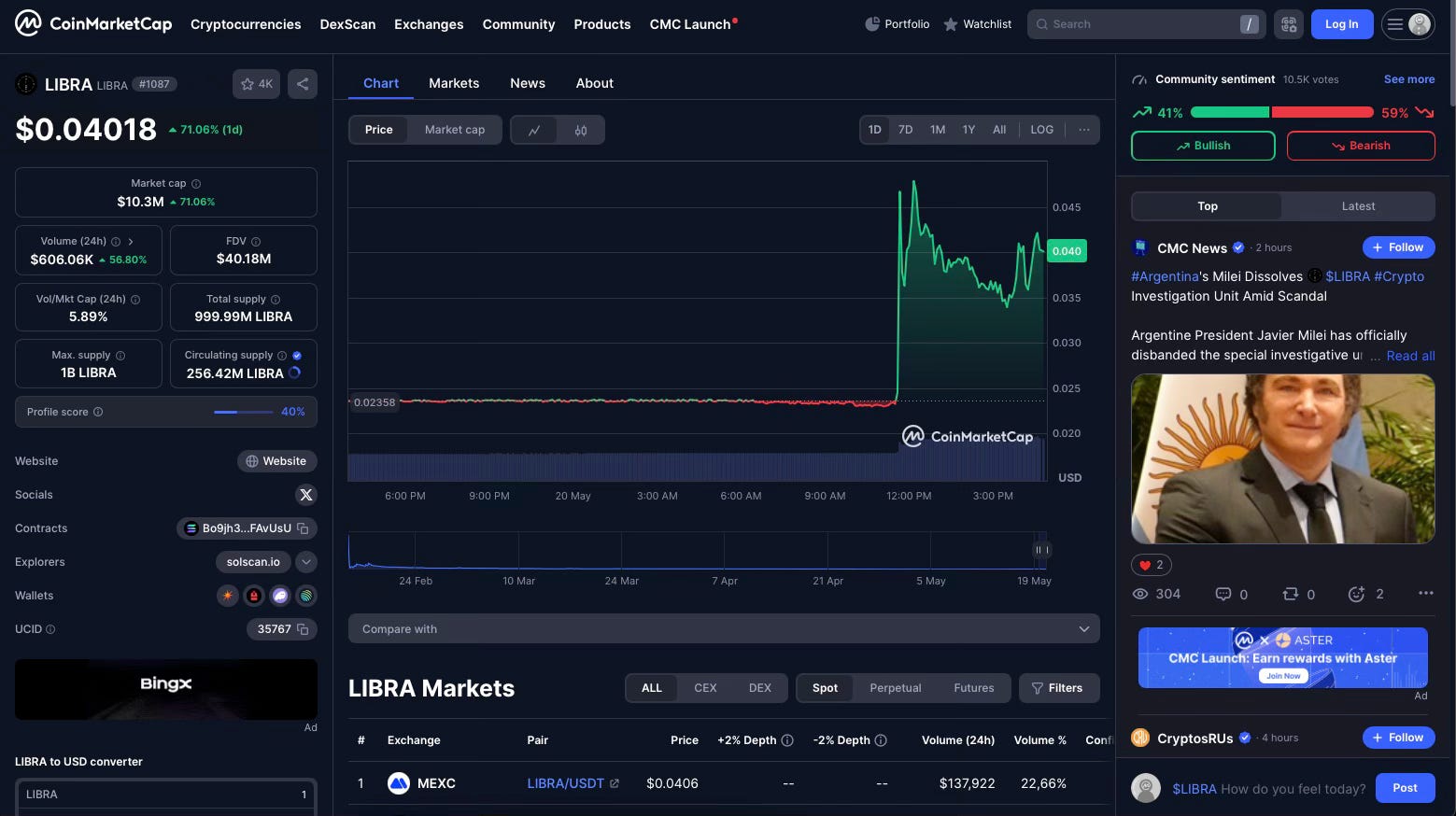The width and height of the screenshot is (1456, 816).
Task: Click the Search input field
Action: [1146, 24]
